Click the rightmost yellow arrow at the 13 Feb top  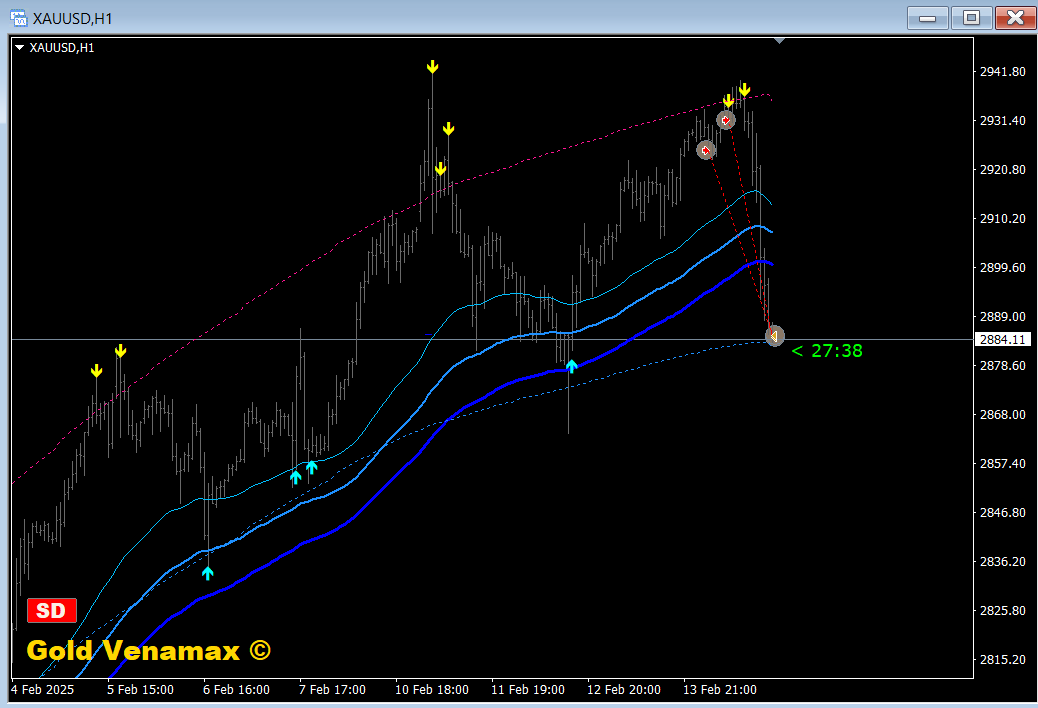[x=745, y=90]
